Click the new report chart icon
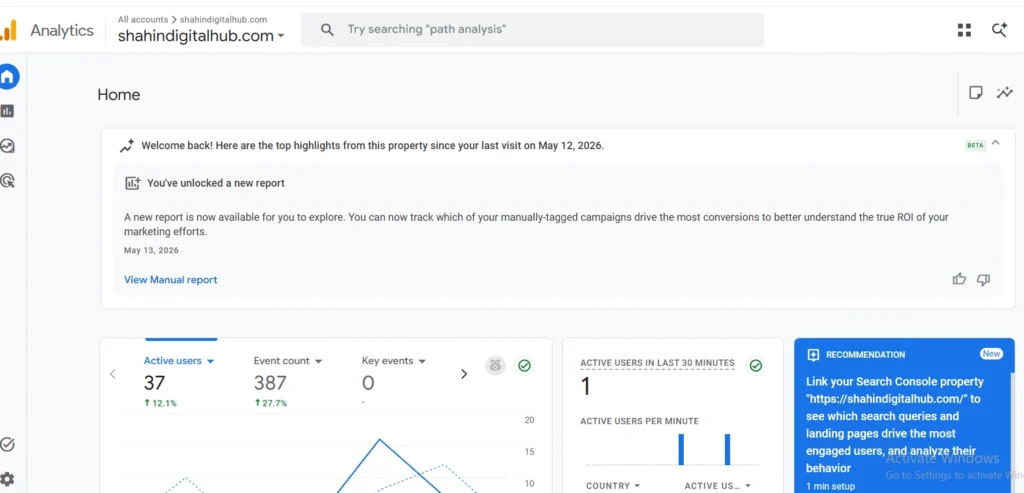1024x493 pixels. 133,183
